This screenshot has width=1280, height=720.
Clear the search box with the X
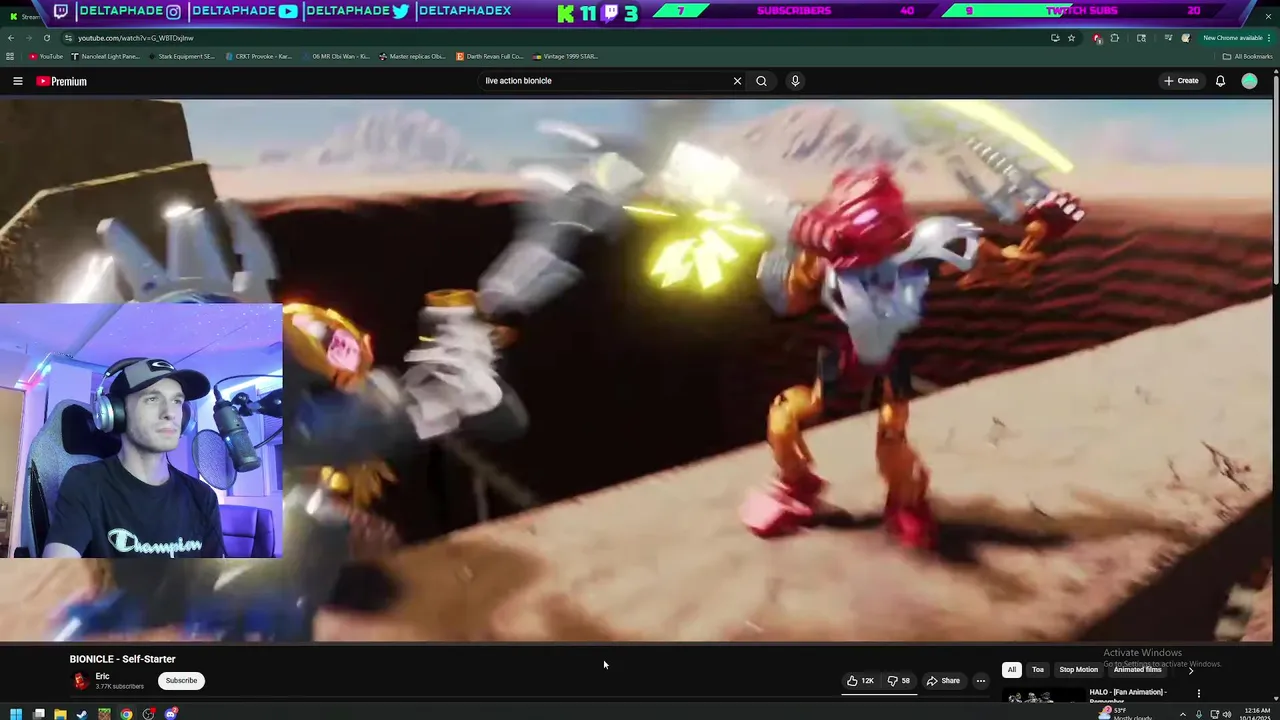737,81
